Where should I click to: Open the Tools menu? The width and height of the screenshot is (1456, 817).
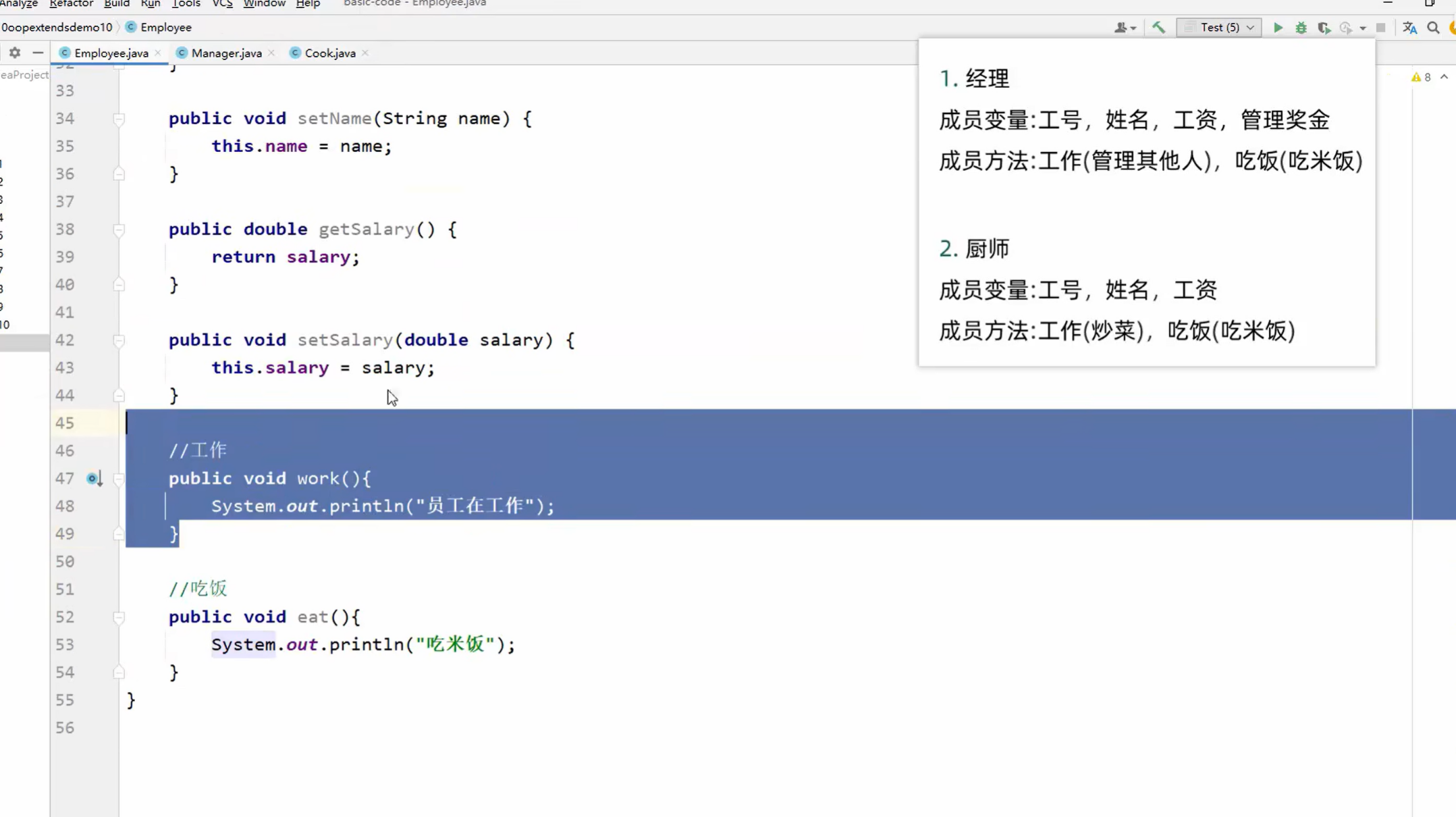click(x=186, y=4)
